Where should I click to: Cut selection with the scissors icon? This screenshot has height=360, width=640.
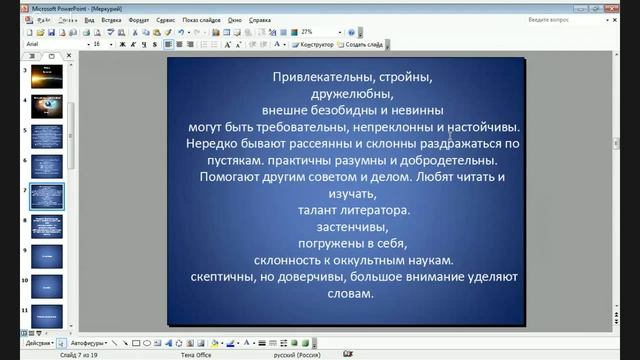135,32
